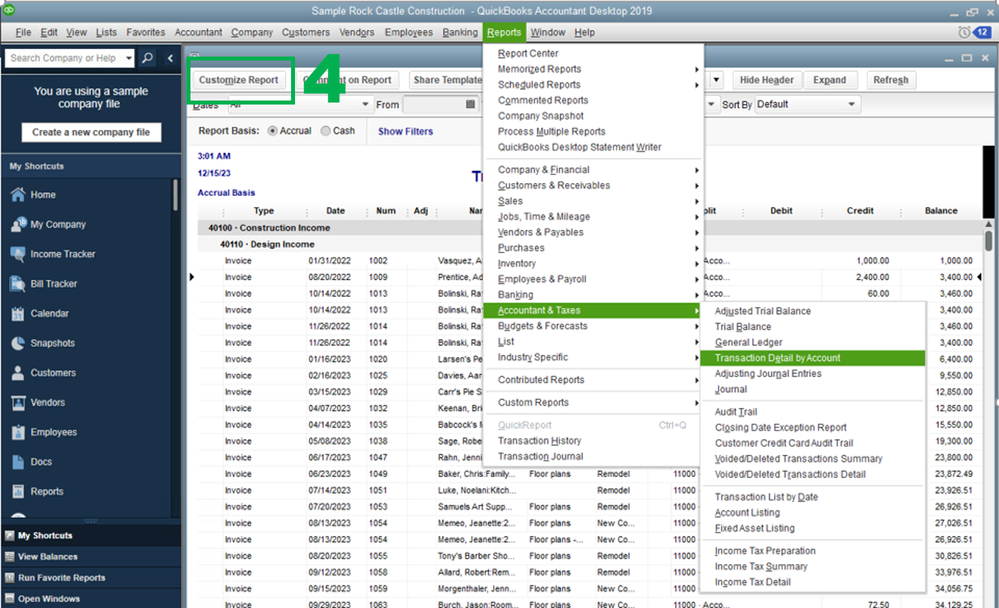Click the shortcuts list scrollbar
Viewport: 999px width, 608px height.
pyautogui.click(x=175, y=195)
